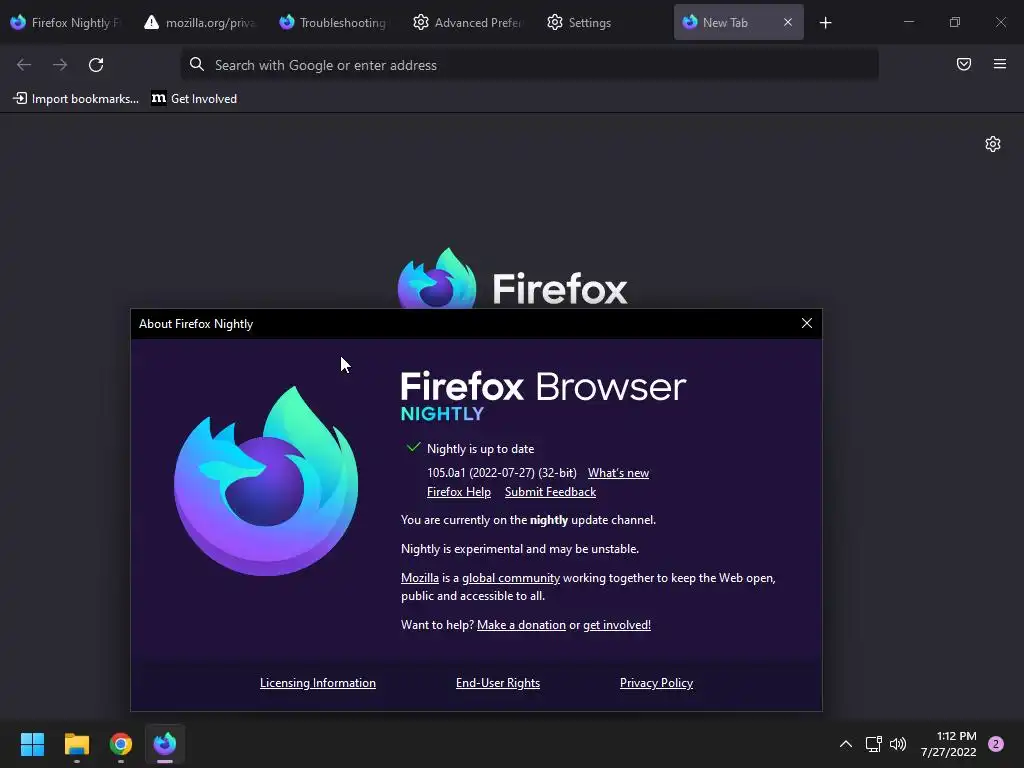1024x768 pixels.
Task: Open the Firefox application menu
Action: click(x=1000, y=64)
